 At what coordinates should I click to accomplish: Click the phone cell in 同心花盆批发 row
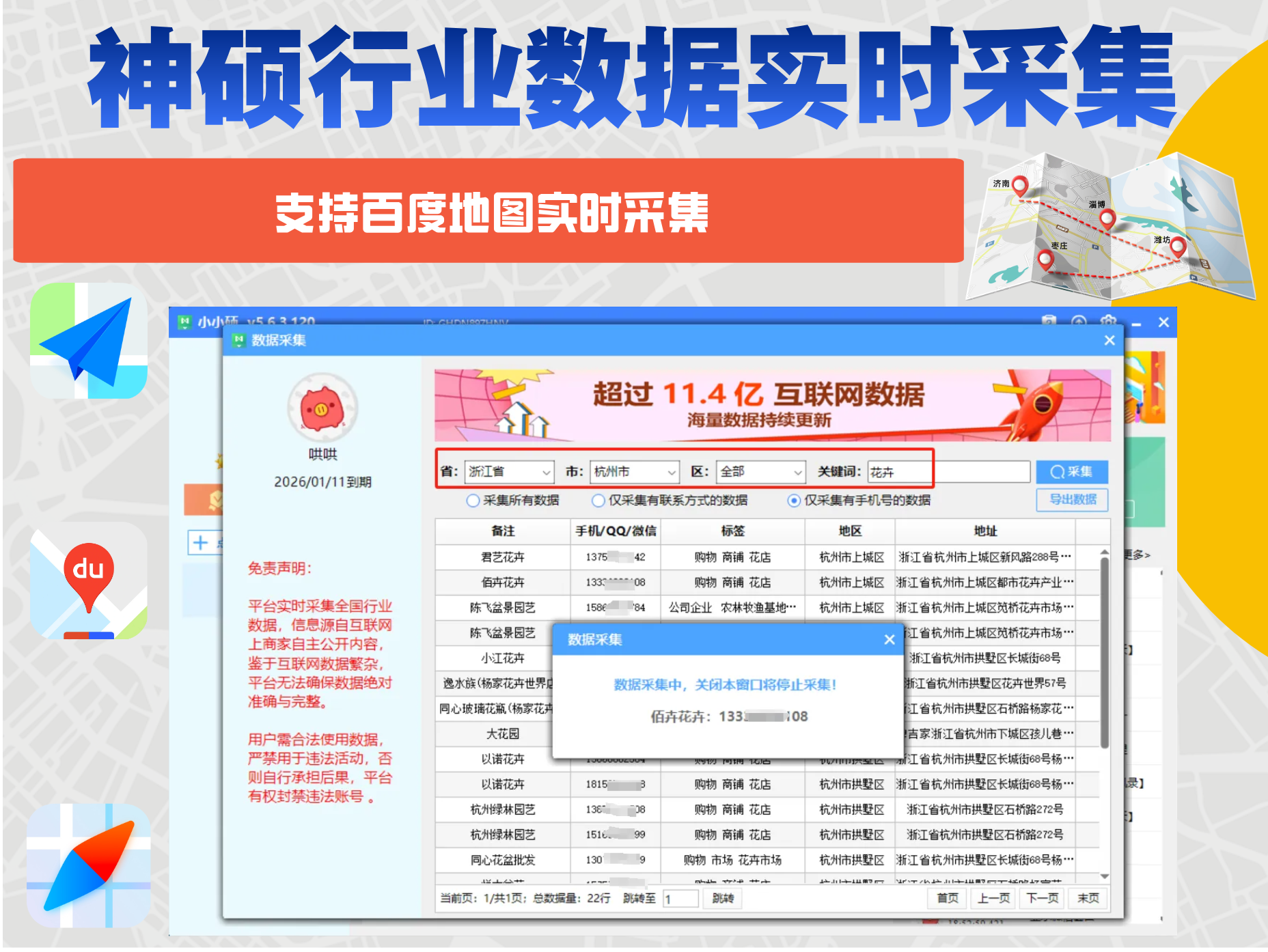(616, 860)
